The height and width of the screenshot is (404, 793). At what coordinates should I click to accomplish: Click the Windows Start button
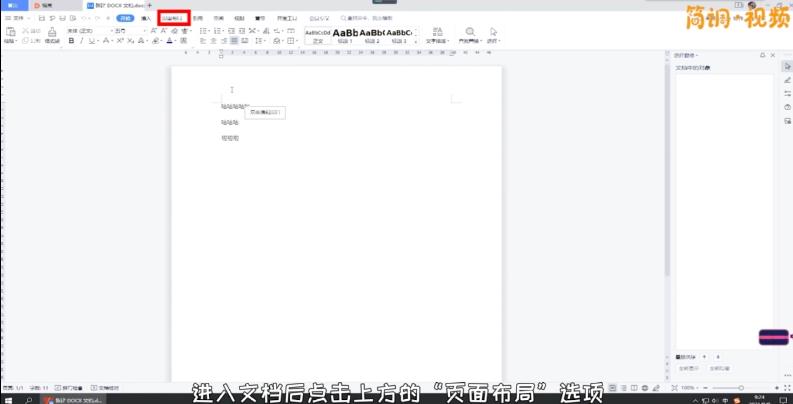6,398
